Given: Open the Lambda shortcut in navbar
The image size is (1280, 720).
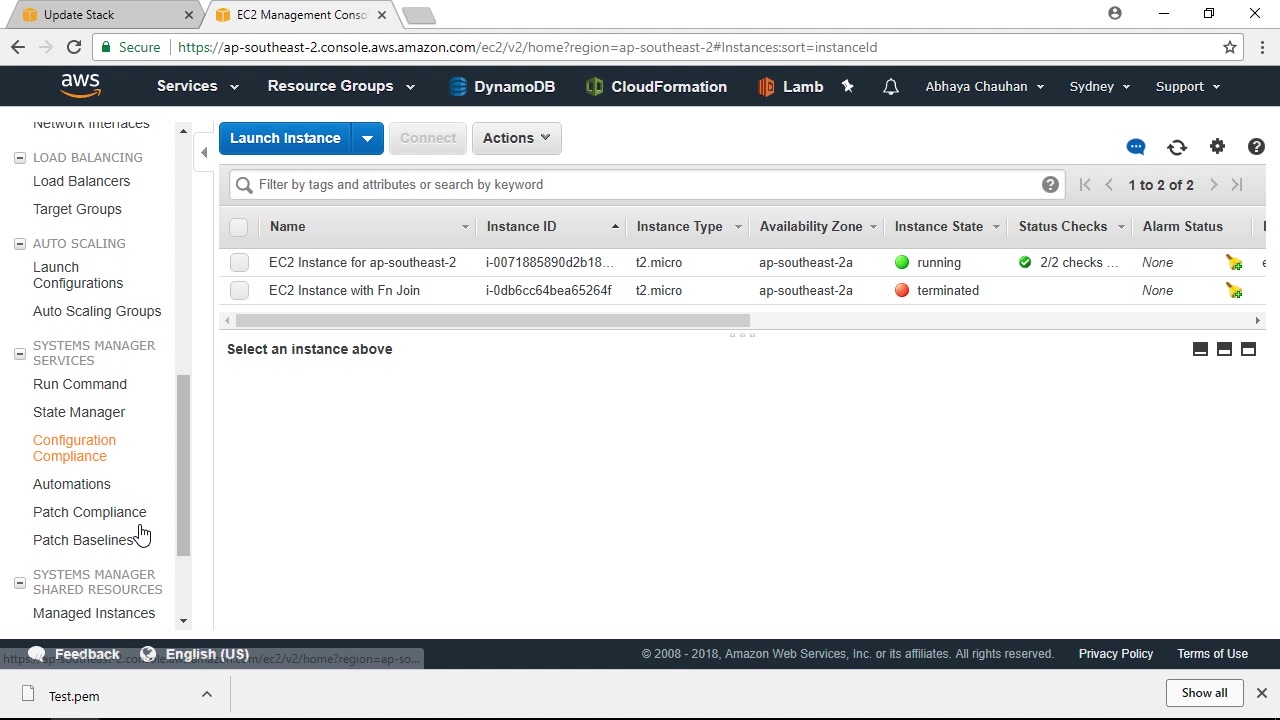Looking at the screenshot, I should coord(790,87).
